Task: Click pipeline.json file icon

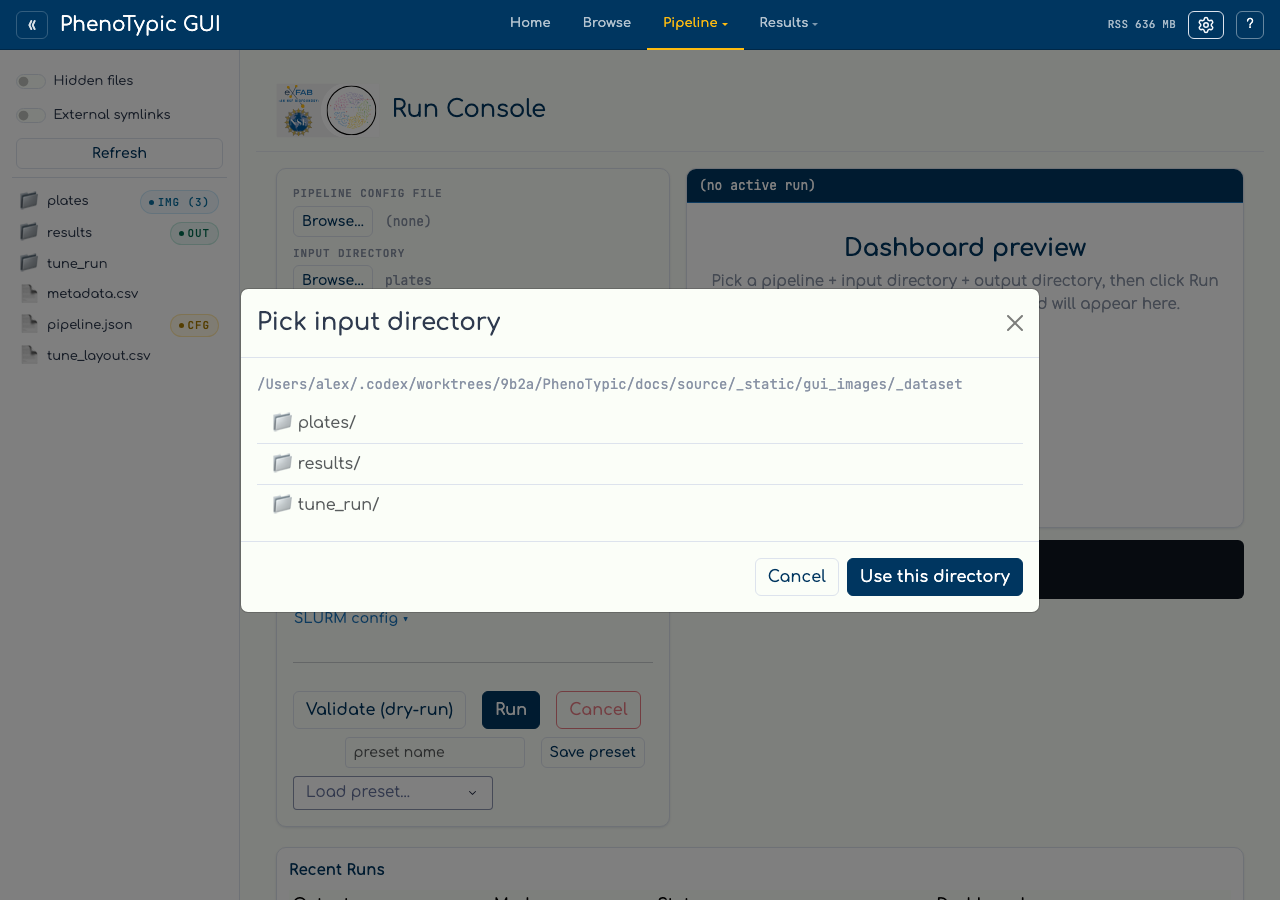Action: pyautogui.click(x=29, y=325)
